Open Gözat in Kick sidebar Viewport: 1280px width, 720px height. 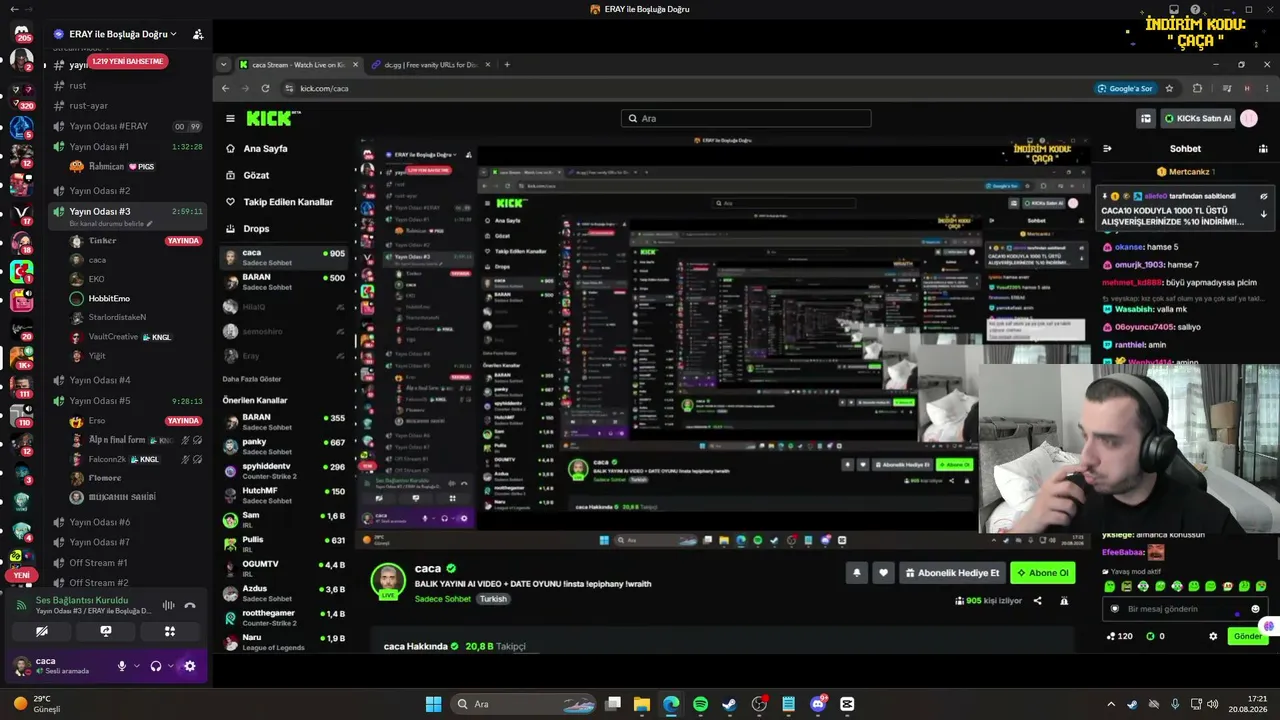click(256, 175)
